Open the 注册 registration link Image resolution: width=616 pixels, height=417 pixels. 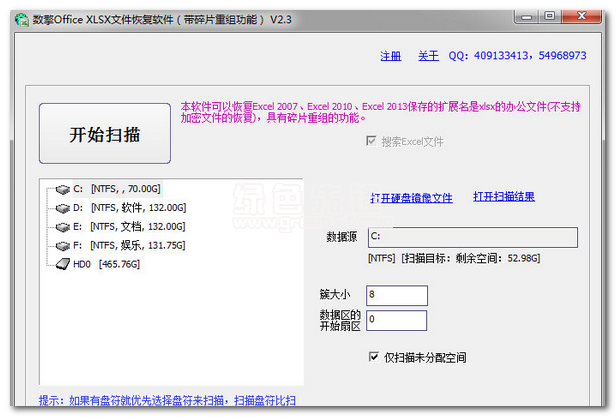tap(390, 56)
